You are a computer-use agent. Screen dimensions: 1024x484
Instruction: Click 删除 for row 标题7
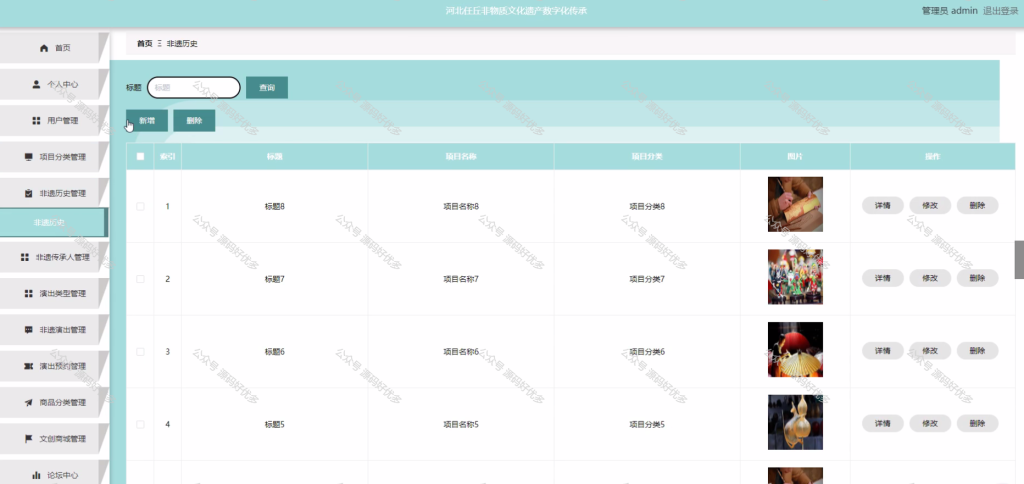click(x=978, y=278)
